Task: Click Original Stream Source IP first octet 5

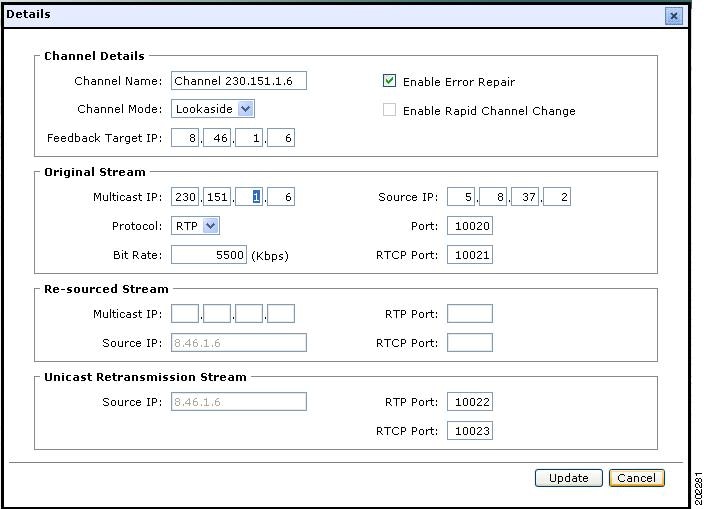Action: 461,197
